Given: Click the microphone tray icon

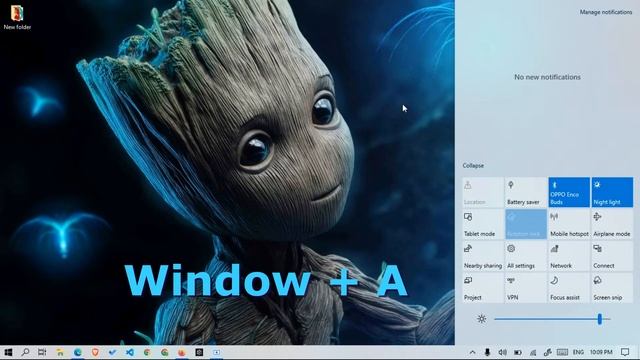Looking at the screenshot, I should pyautogui.click(x=487, y=352).
